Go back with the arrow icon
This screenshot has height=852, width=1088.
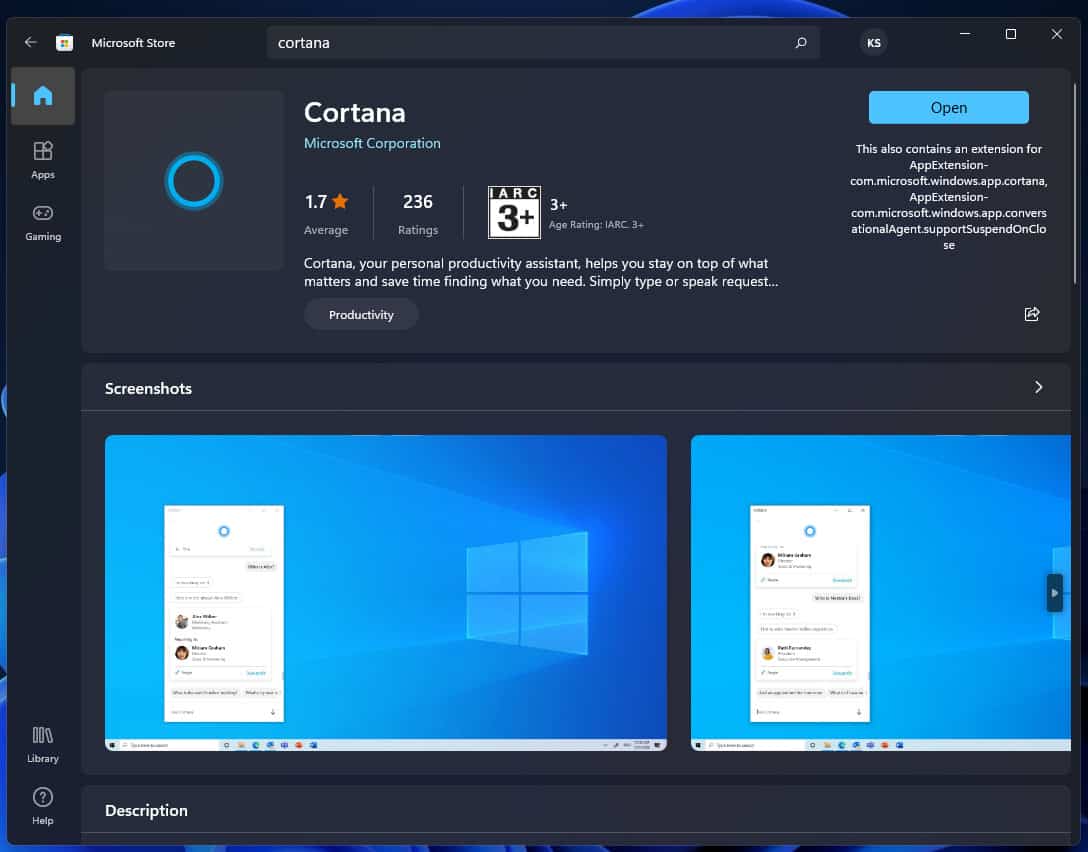[31, 42]
